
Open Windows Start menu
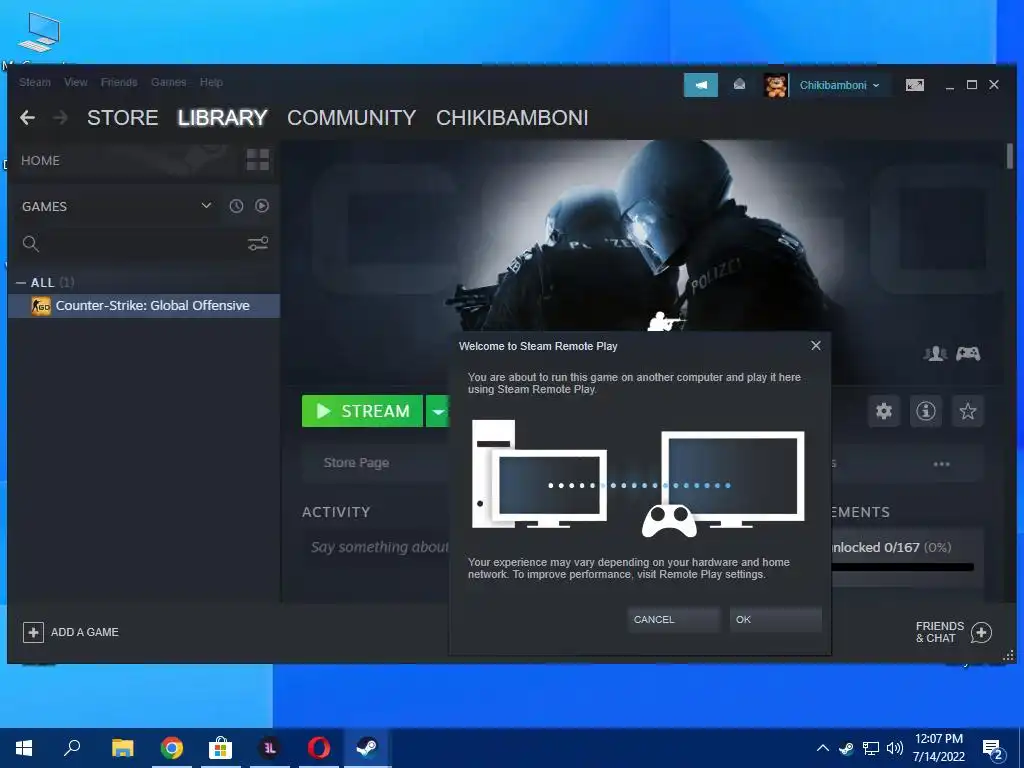pyautogui.click(x=24, y=748)
